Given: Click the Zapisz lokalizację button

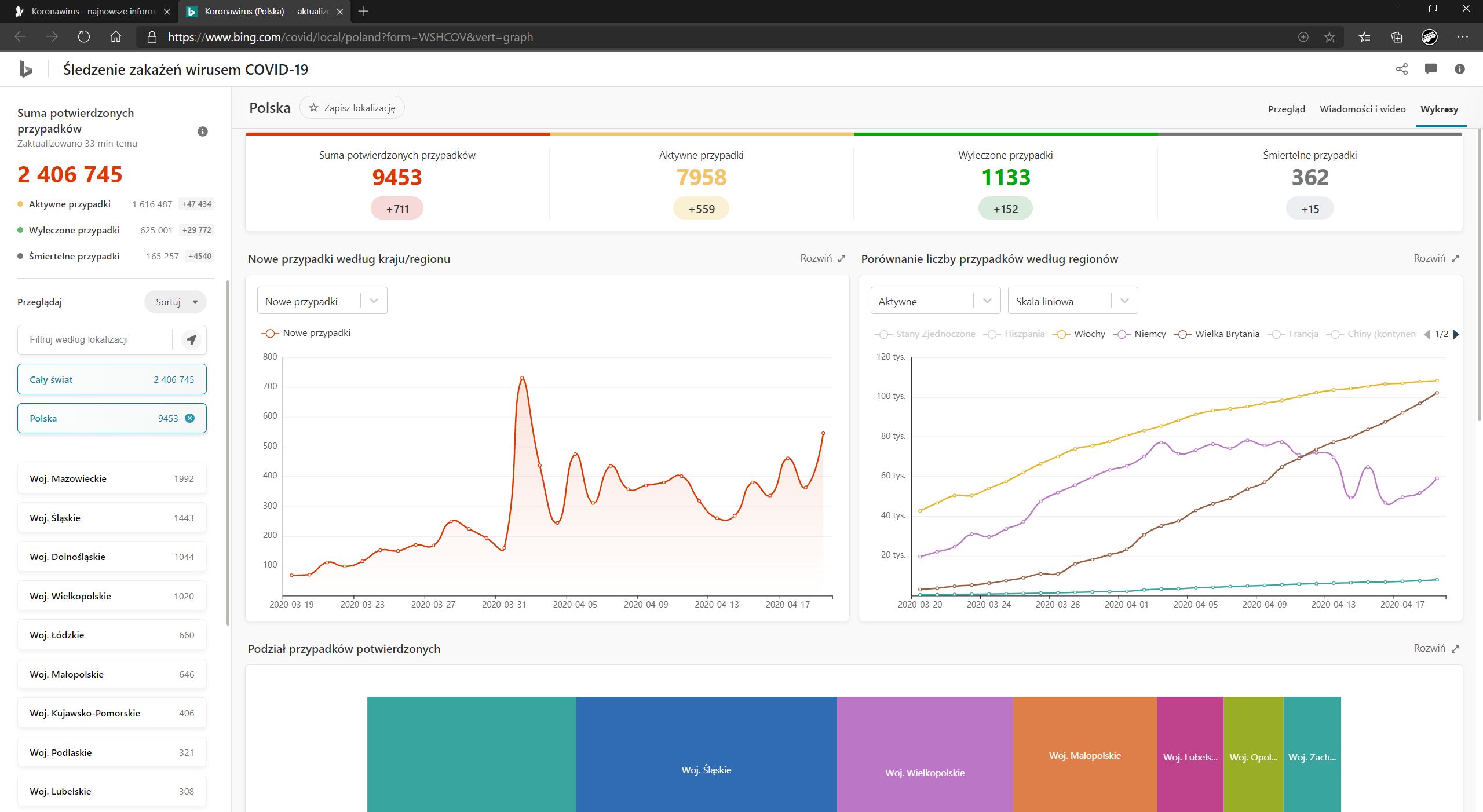Looking at the screenshot, I should (352, 108).
